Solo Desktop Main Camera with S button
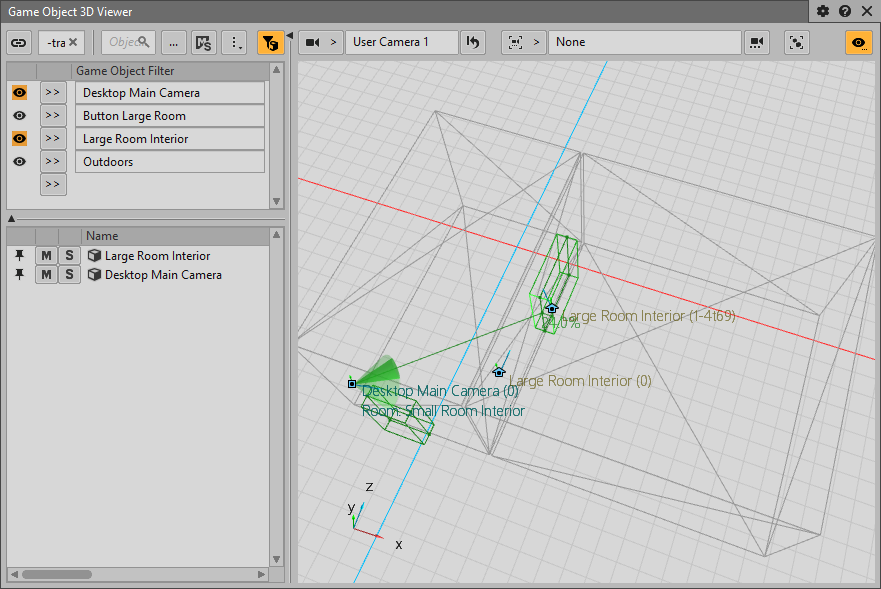Screen dimensions: 881x589 tap(69, 275)
